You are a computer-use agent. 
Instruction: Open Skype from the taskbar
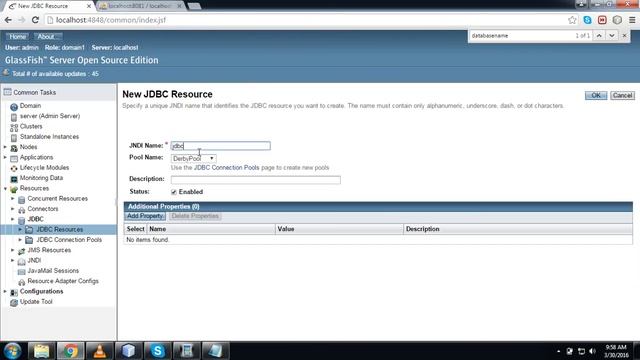(158, 351)
